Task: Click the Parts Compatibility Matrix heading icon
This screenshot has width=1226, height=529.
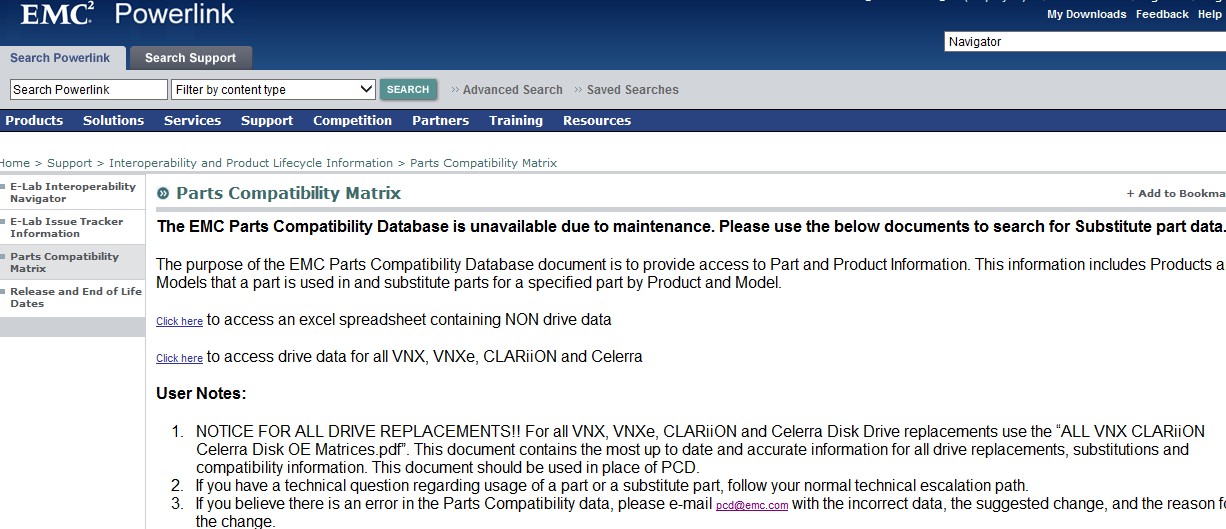Action: tap(163, 193)
